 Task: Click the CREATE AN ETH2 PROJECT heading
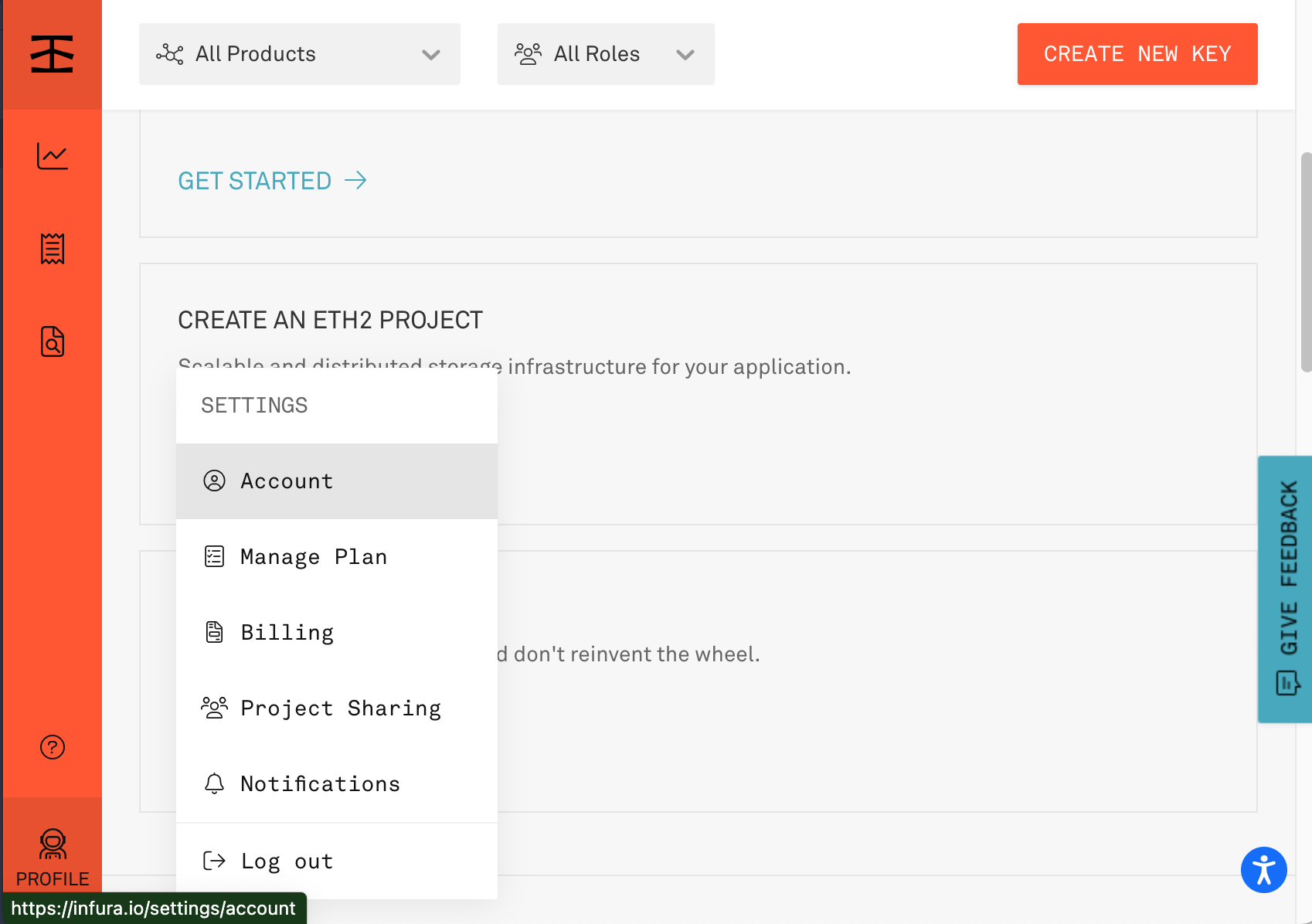pyautogui.click(x=331, y=320)
